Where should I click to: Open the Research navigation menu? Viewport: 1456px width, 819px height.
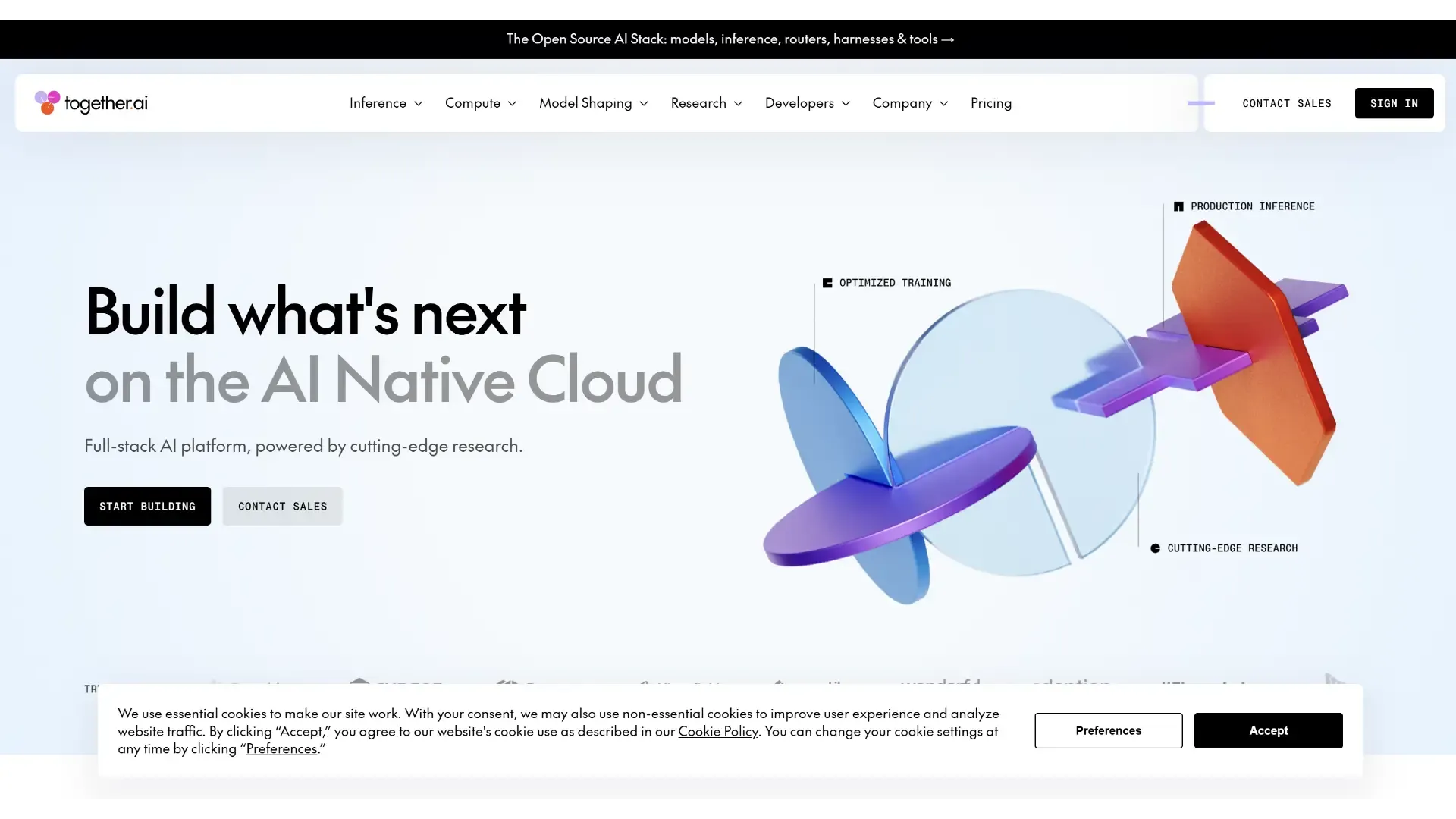[707, 103]
